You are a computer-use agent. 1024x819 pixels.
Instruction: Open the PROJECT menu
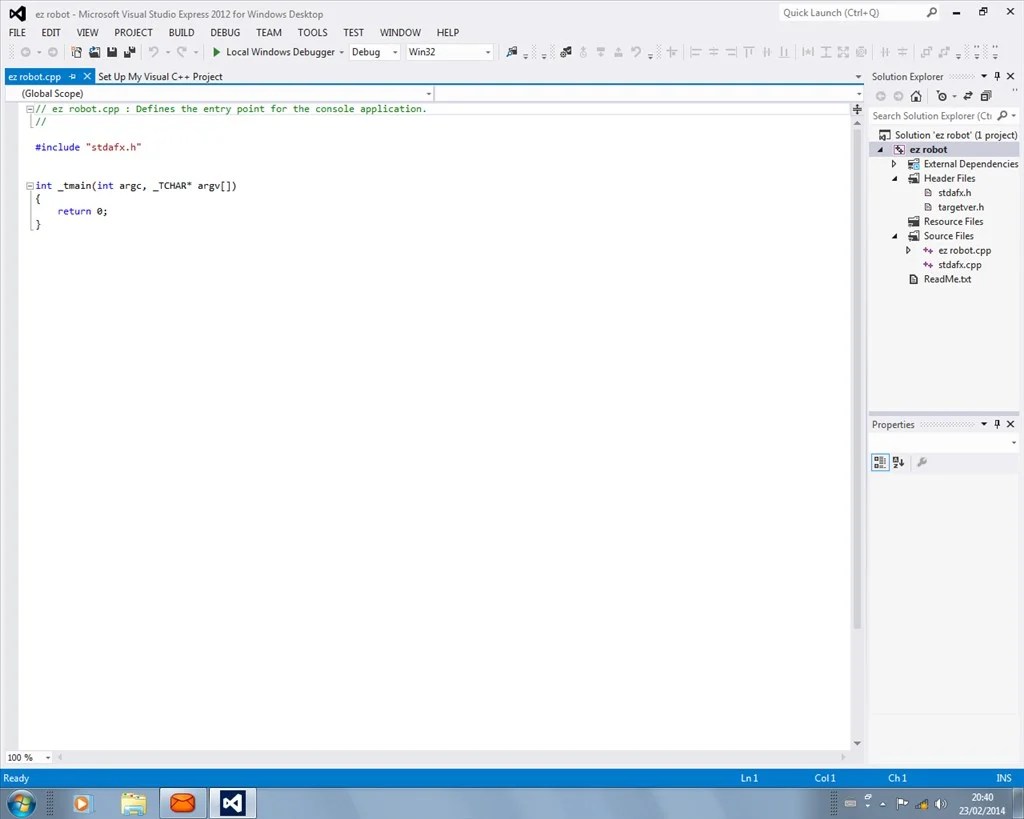(133, 33)
